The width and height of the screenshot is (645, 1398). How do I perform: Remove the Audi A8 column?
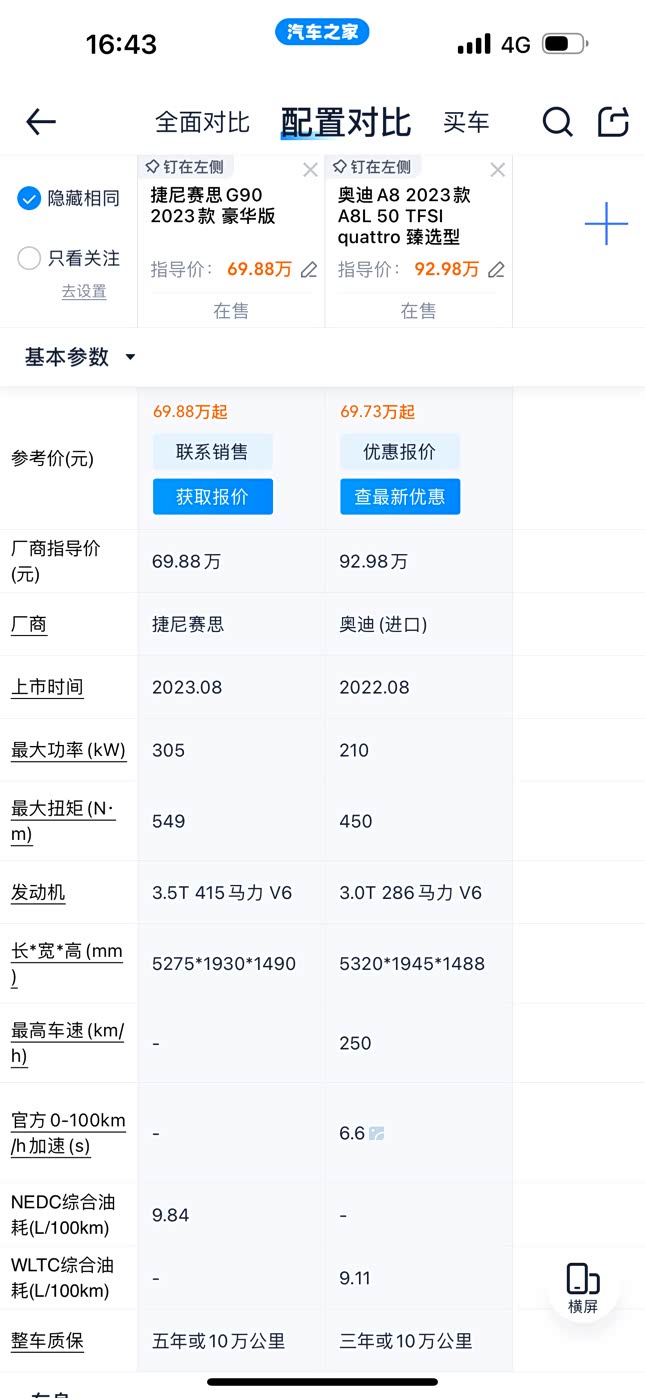tap(497, 170)
